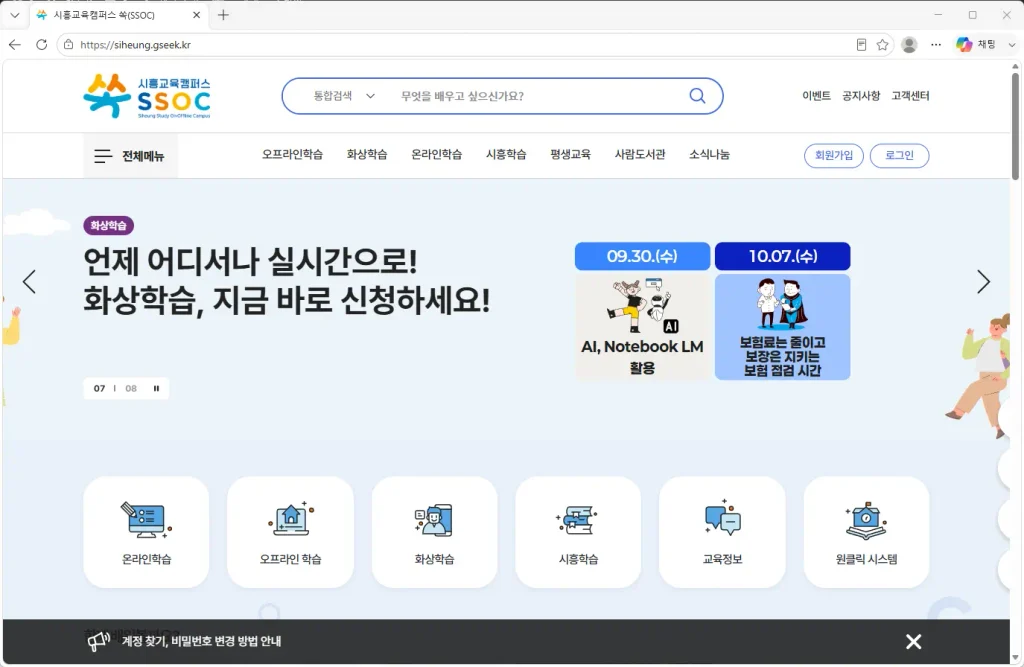
Task: Open the AI, Notebook LM class card
Action: [643, 327]
